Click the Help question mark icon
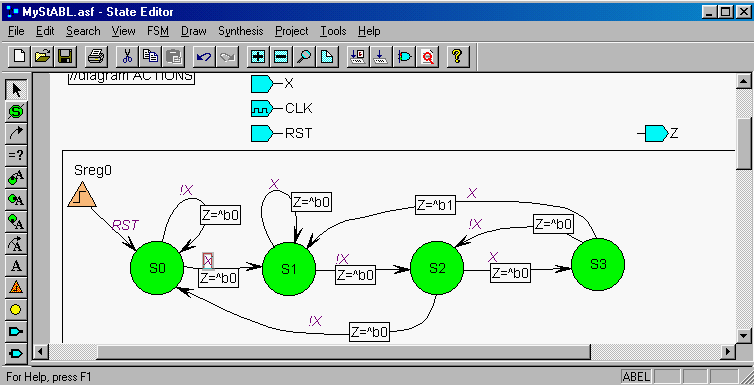Screen dimensions: 754x385 click(457, 57)
